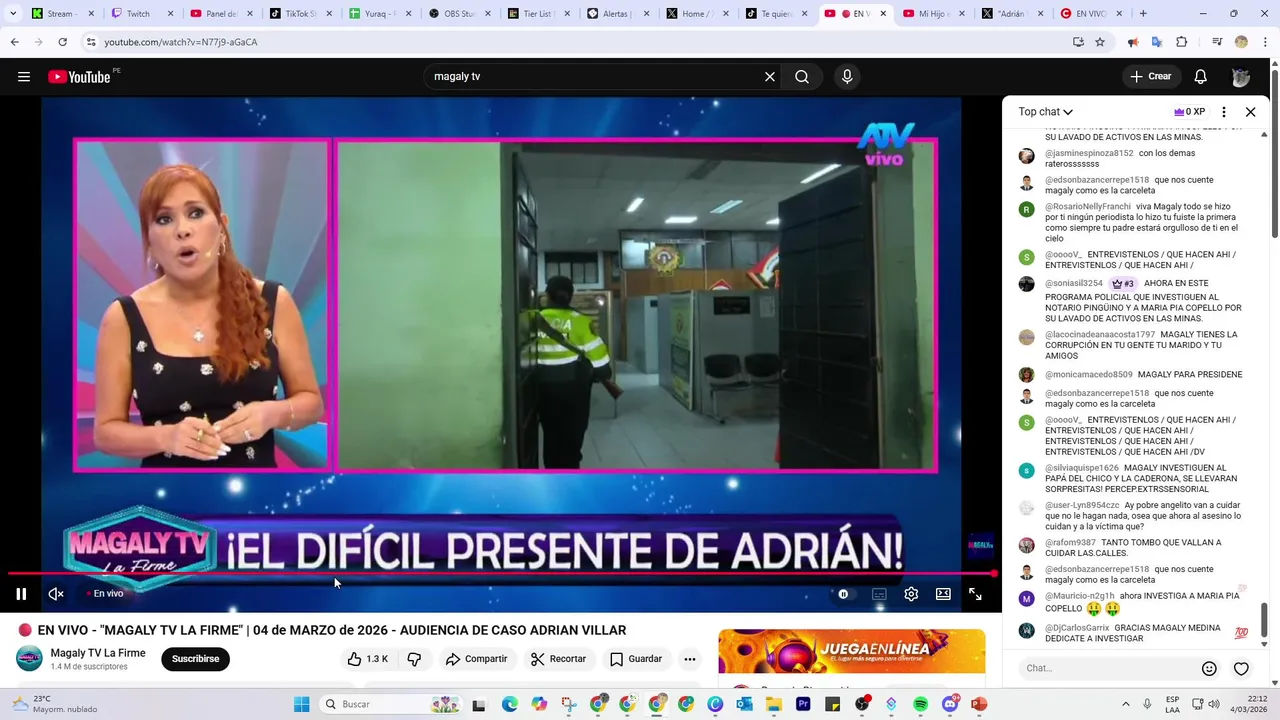Save the video with Guardar
The width and height of the screenshot is (1280, 720).
pyautogui.click(x=636, y=659)
